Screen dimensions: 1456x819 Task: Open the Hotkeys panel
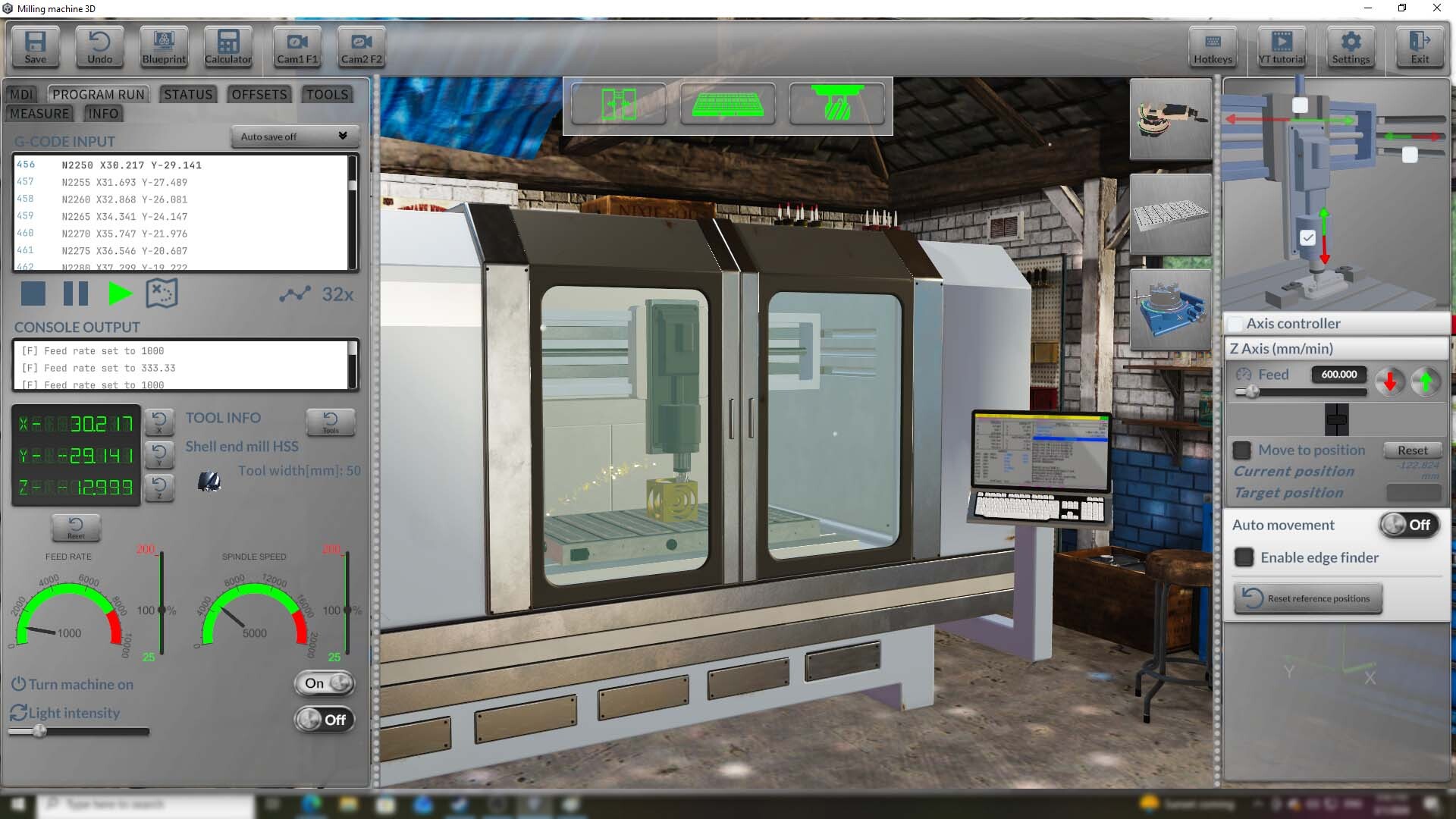click(x=1212, y=47)
